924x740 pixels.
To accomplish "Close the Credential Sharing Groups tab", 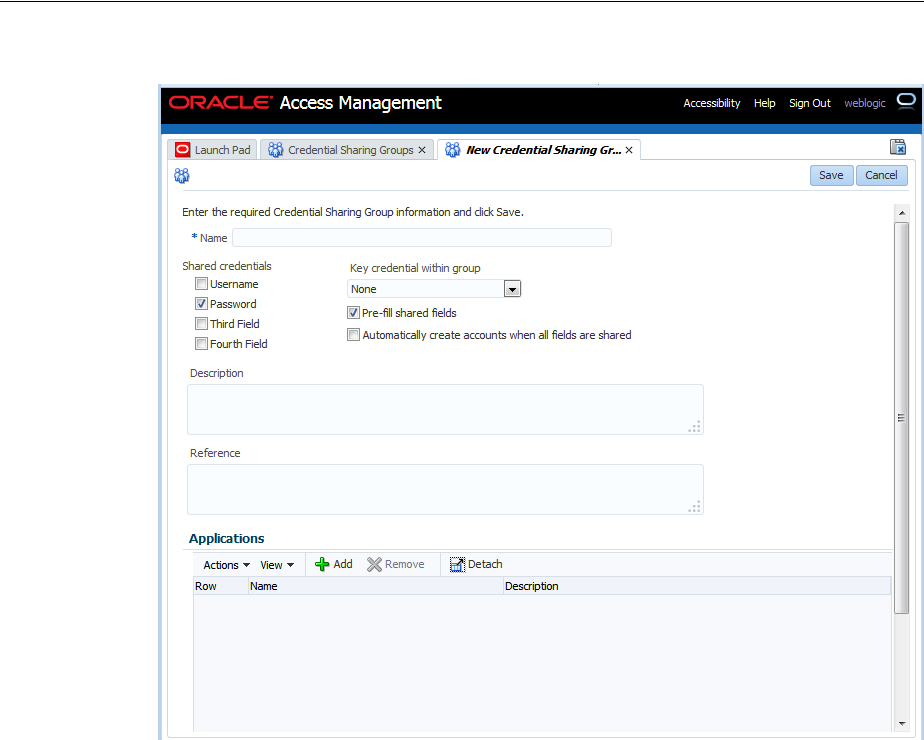I will (x=422, y=150).
